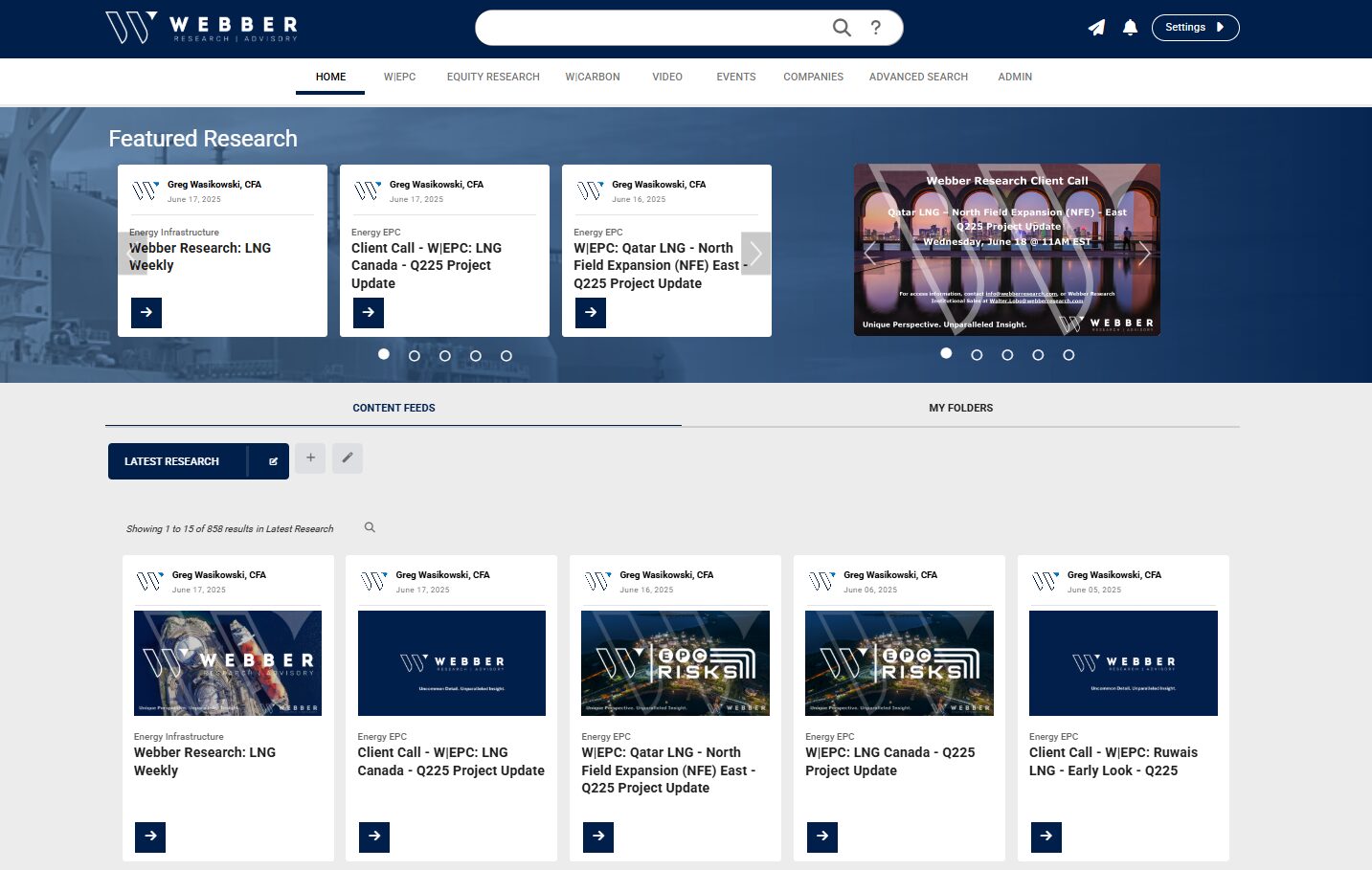Click the pencil edit feeds icon
The width and height of the screenshot is (1372, 870).
[348, 457]
